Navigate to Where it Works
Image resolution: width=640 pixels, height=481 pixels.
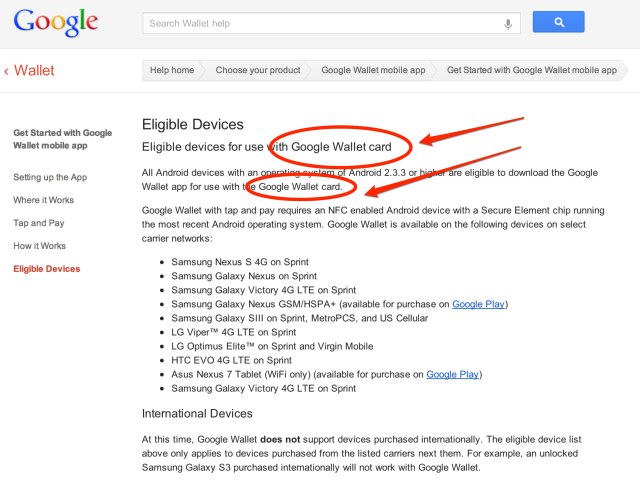pyautogui.click(x=43, y=200)
